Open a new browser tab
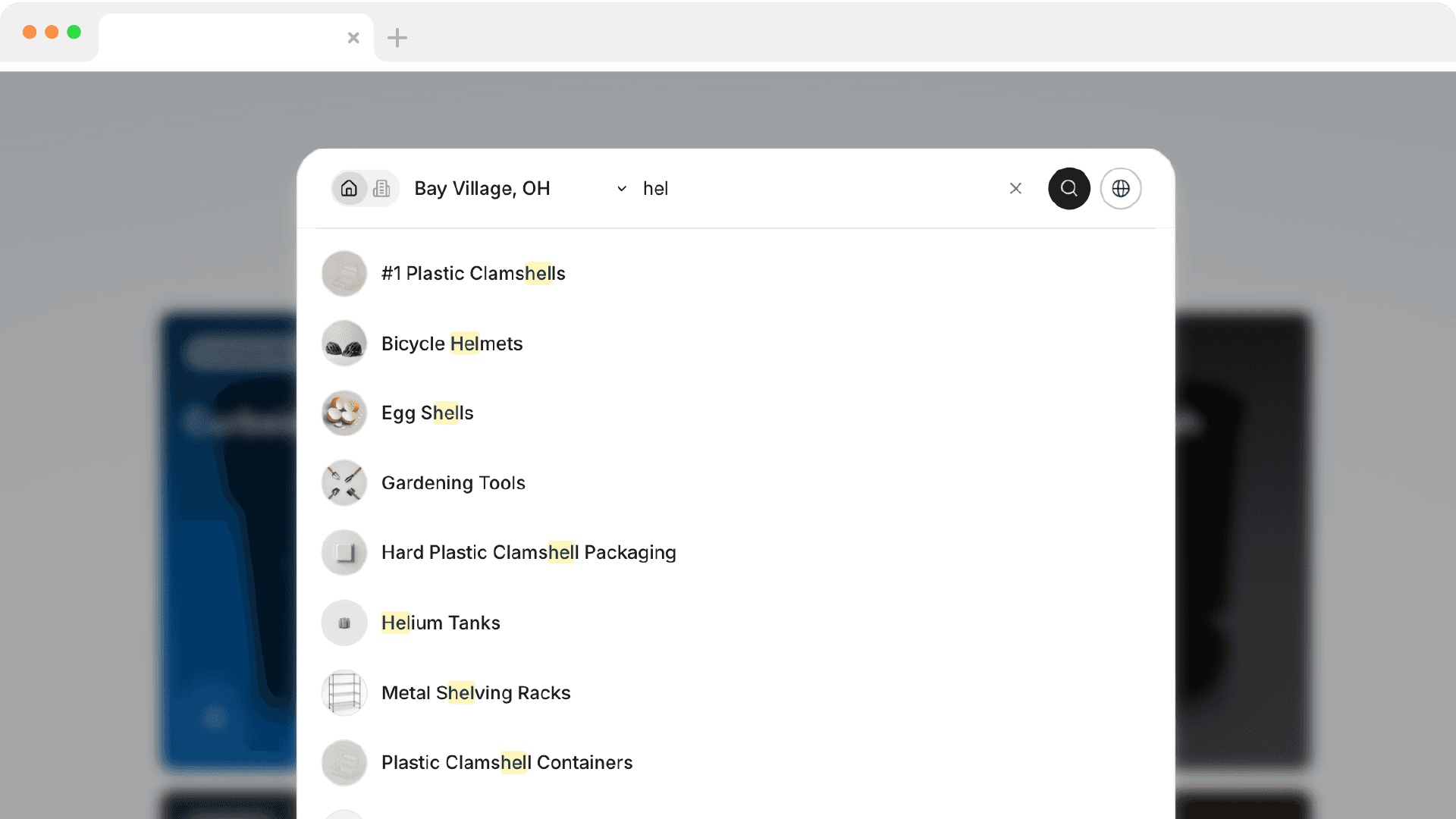The width and height of the screenshot is (1456, 819). [397, 37]
